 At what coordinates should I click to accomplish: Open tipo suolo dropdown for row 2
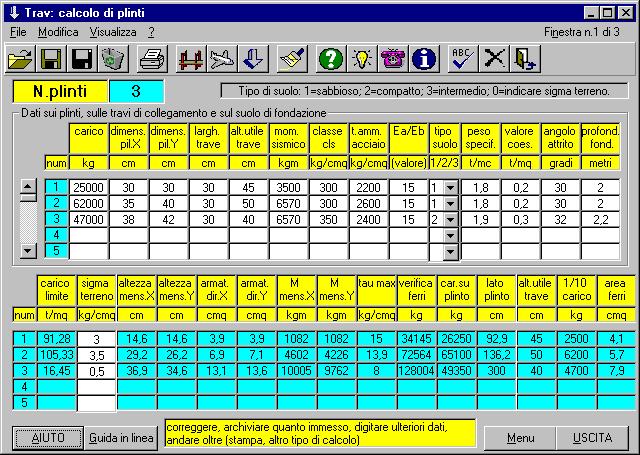tap(449, 203)
